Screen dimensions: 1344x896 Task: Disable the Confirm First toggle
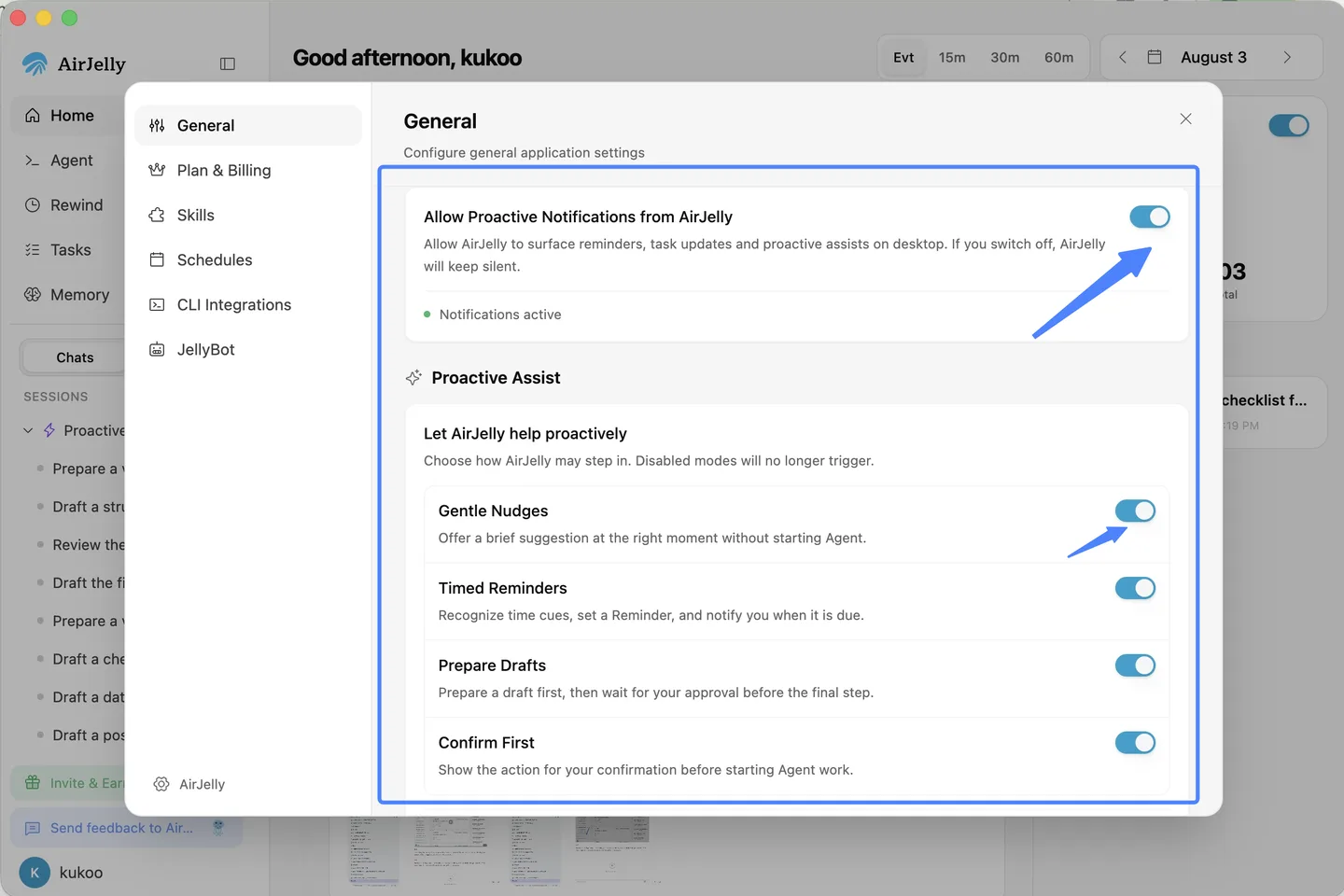[x=1135, y=743]
